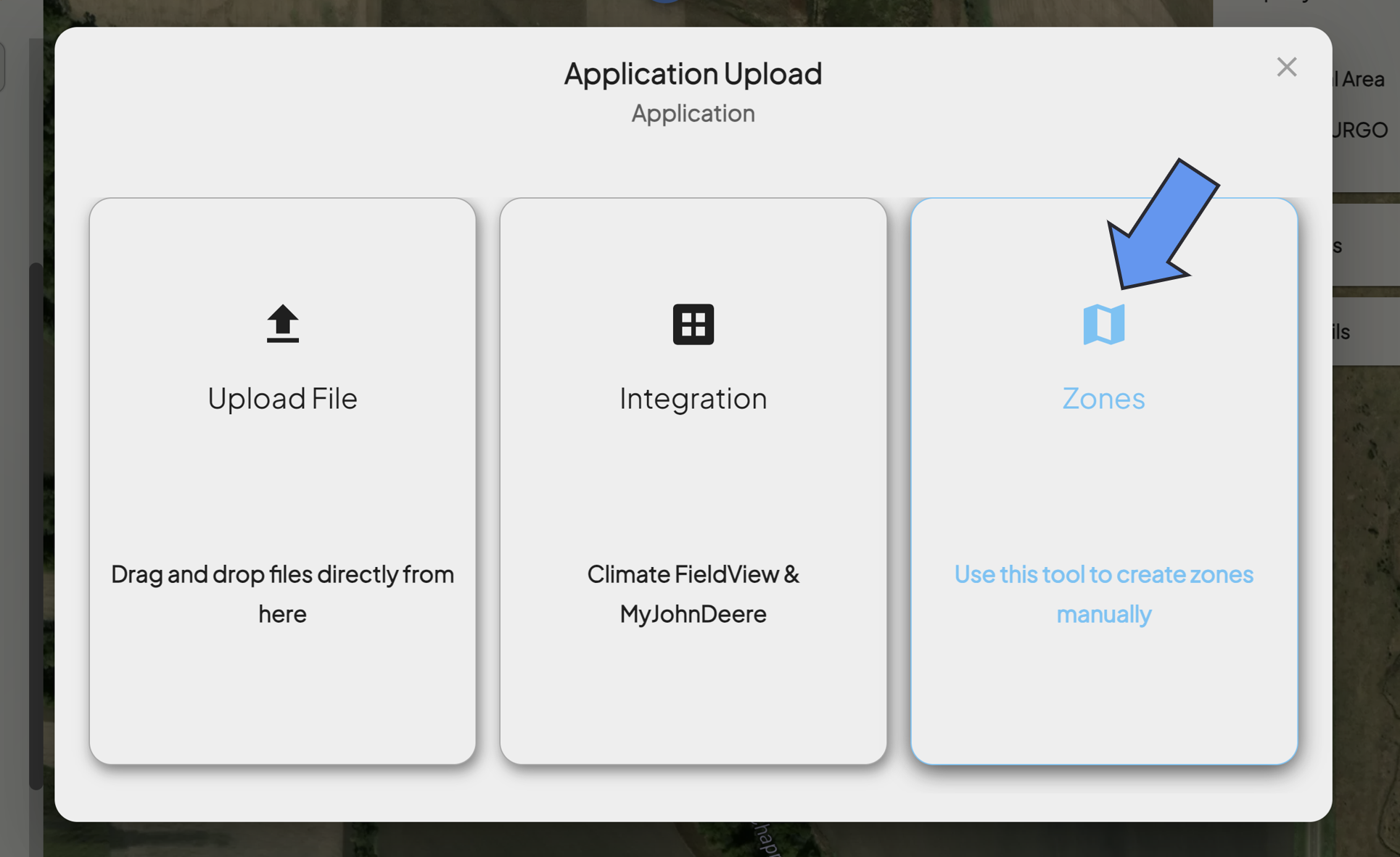Close the Application Upload dialog
The width and height of the screenshot is (1400, 857).
point(1286,67)
